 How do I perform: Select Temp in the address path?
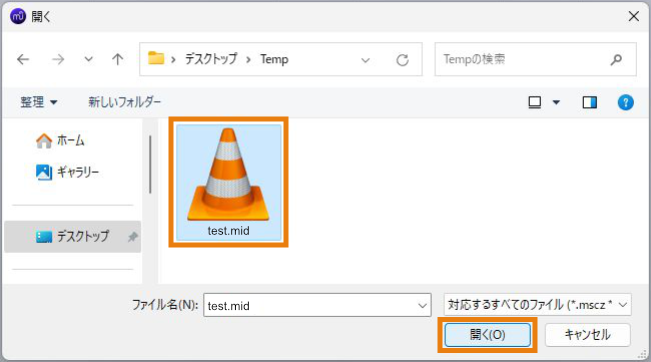[x=274, y=59]
